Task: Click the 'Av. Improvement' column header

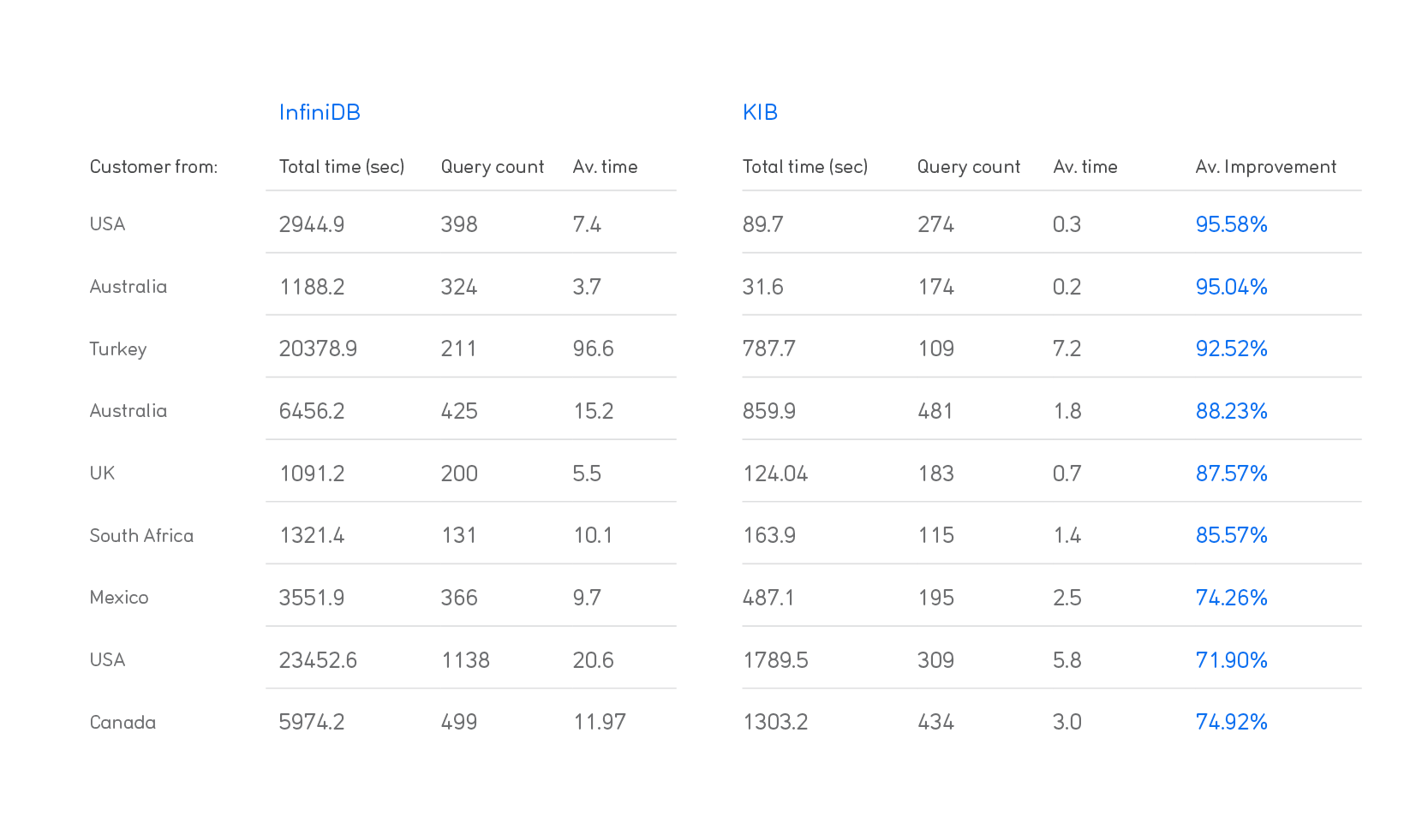Action: pyautogui.click(x=1265, y=167)
